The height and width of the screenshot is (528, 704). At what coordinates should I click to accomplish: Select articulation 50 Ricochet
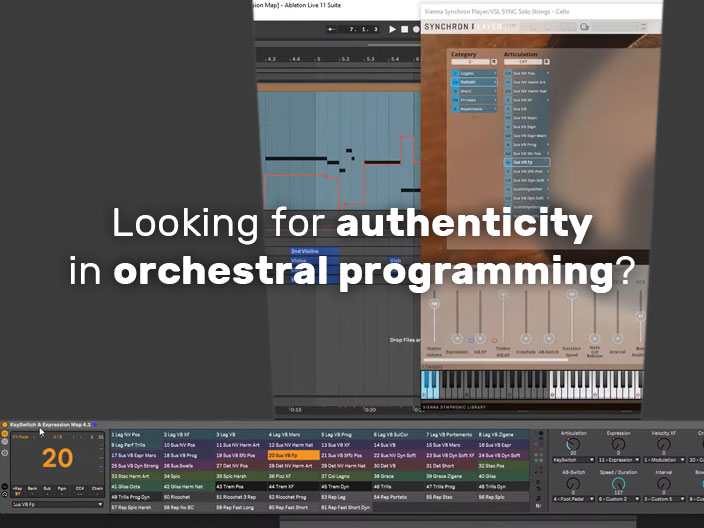[x=189, y=497]
